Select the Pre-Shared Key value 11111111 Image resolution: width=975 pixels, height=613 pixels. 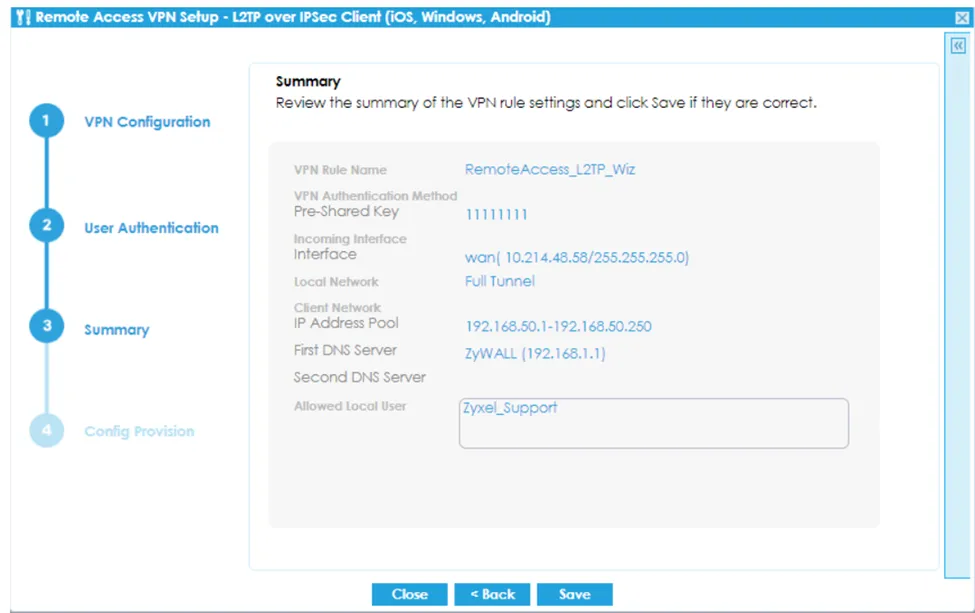pyautogui.click(x=496, y=215)
